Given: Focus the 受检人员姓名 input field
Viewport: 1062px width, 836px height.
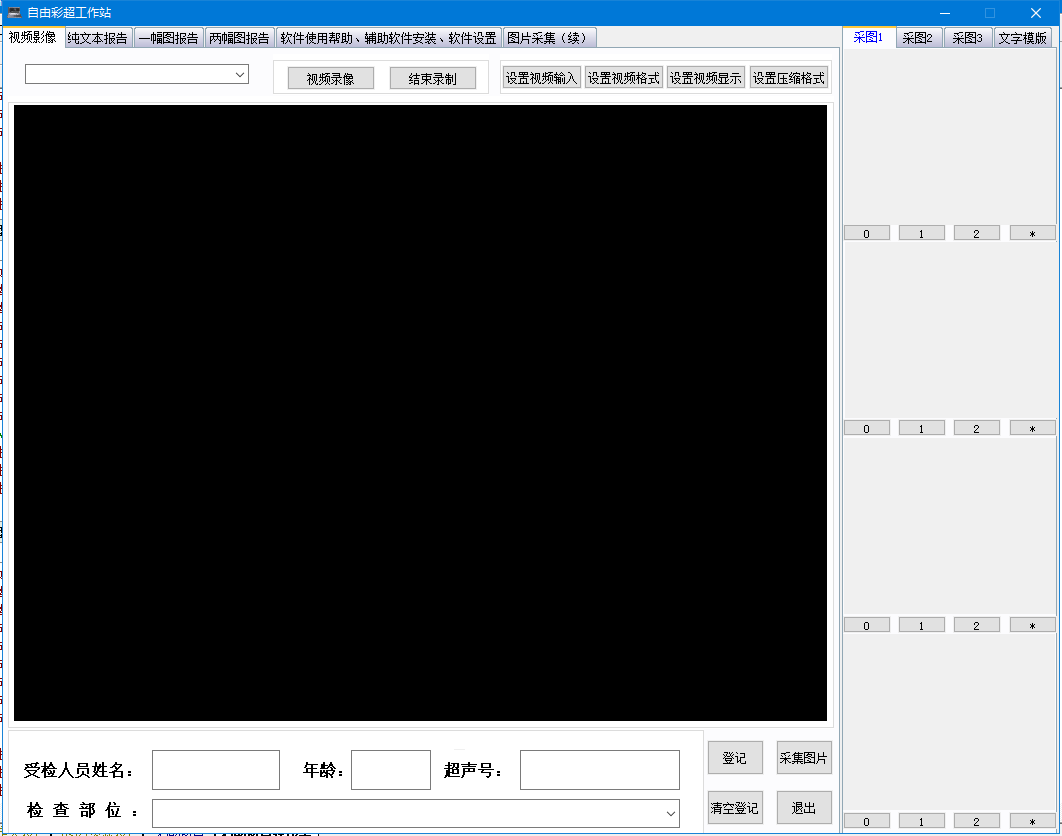Looking at the screenshot, I should [x=216, y=770].
